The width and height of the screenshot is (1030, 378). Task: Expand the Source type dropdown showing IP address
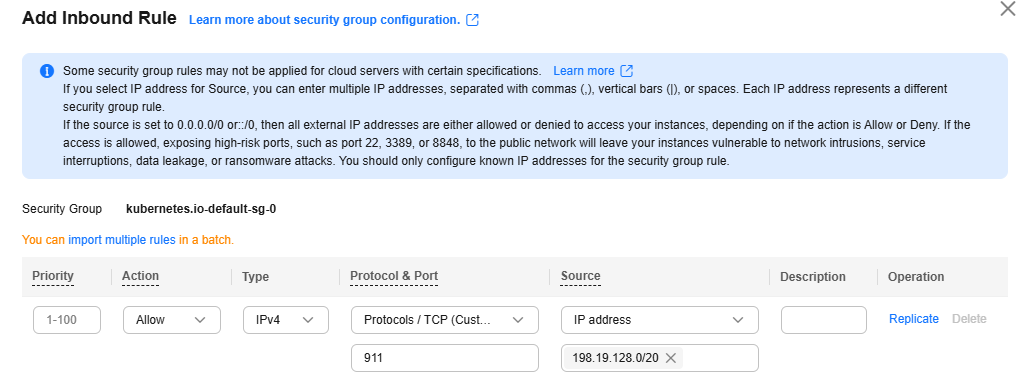tap(660, 320)
